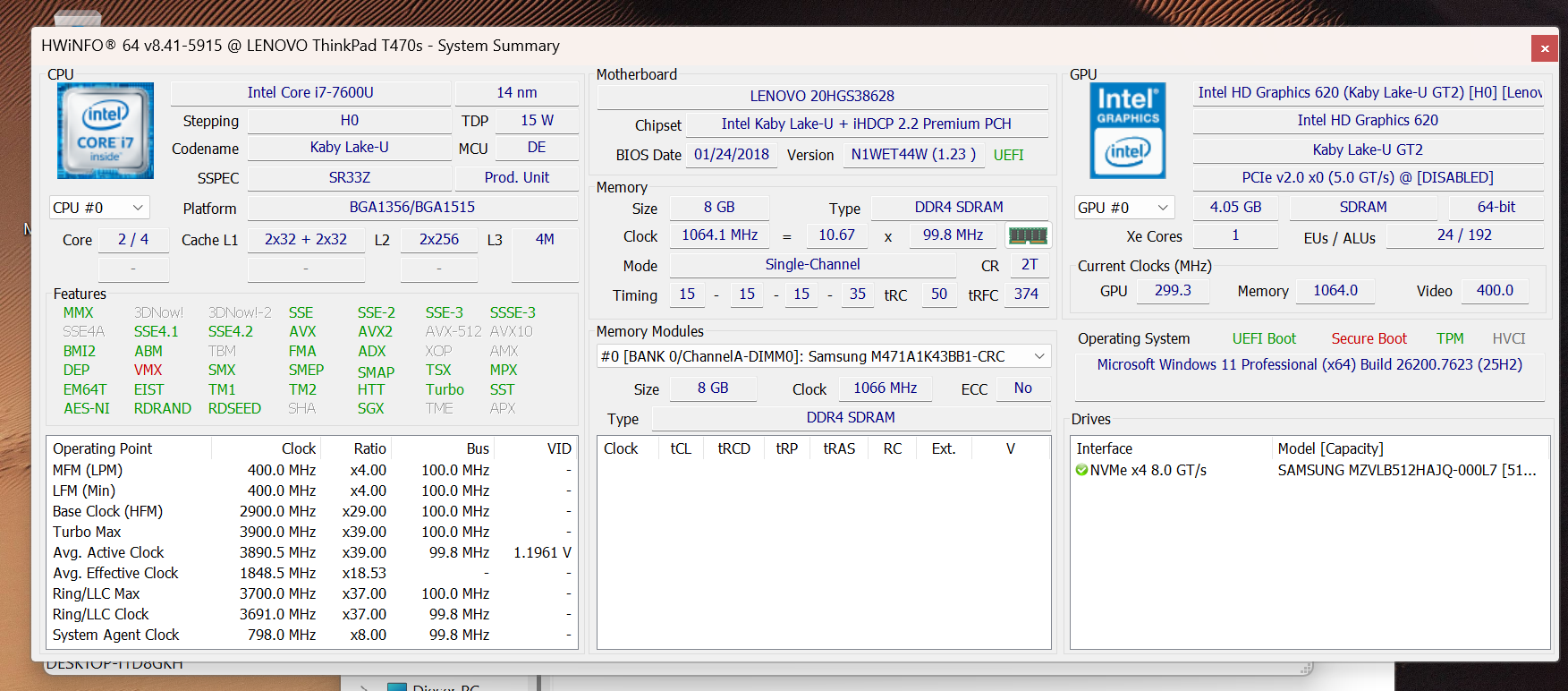The height and width of the screenshot is (691, 1568).
Task: Click the System Agent Clock row
Action: click(311, 636)
